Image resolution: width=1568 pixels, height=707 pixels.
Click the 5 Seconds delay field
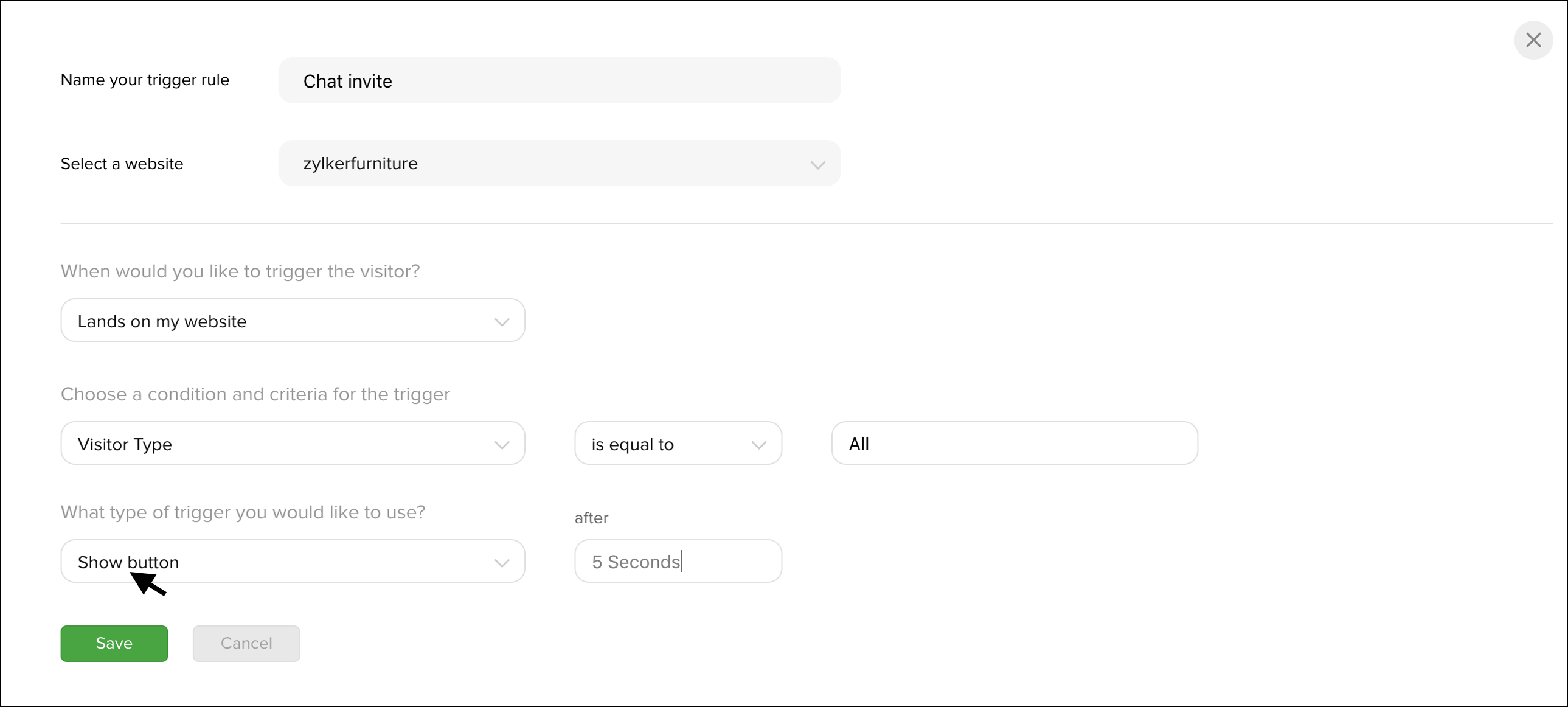pyautogui.click(x=678, y=562)
